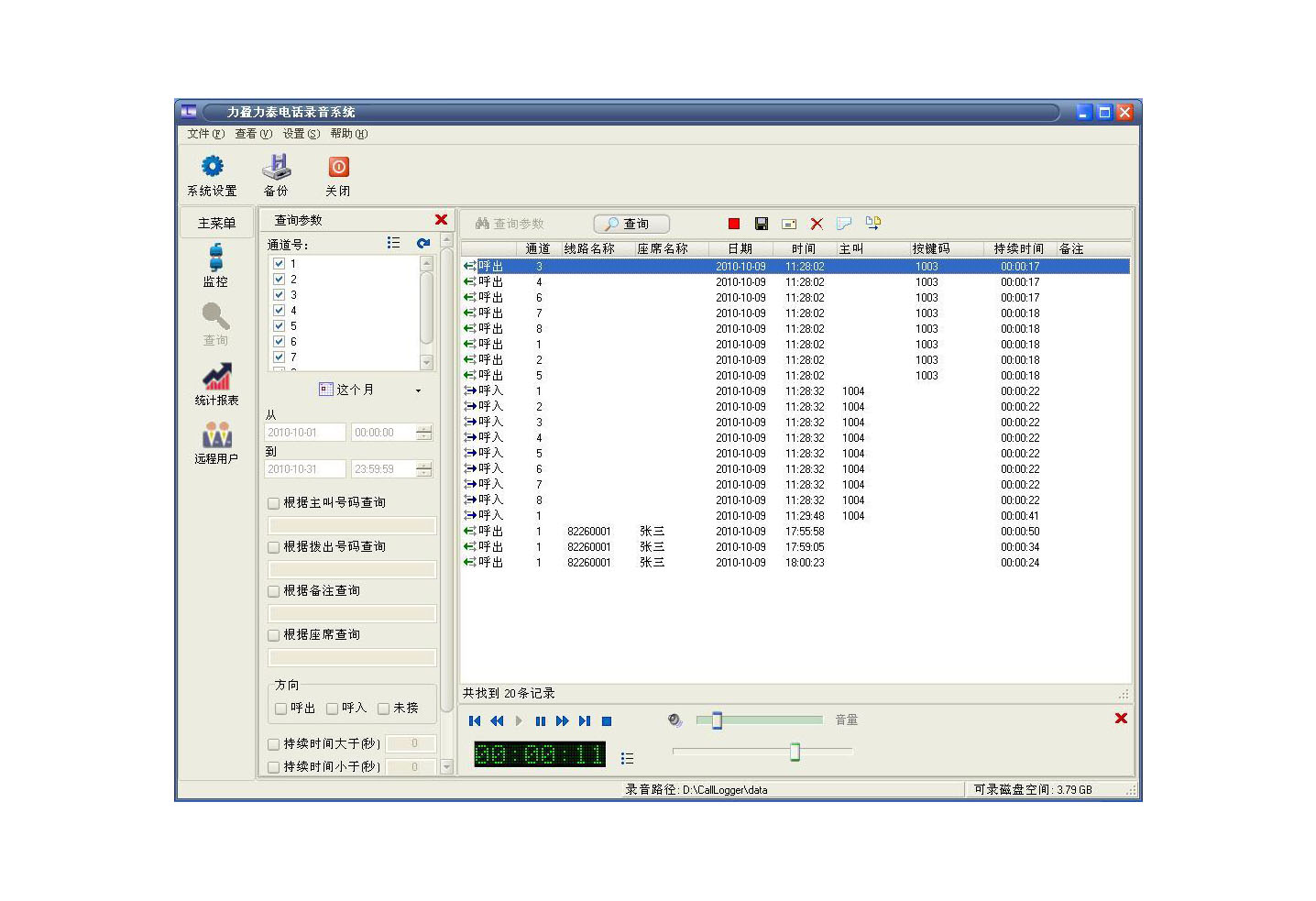
Task: Click the 备份 backup disk icon
Action: [276, 167]
